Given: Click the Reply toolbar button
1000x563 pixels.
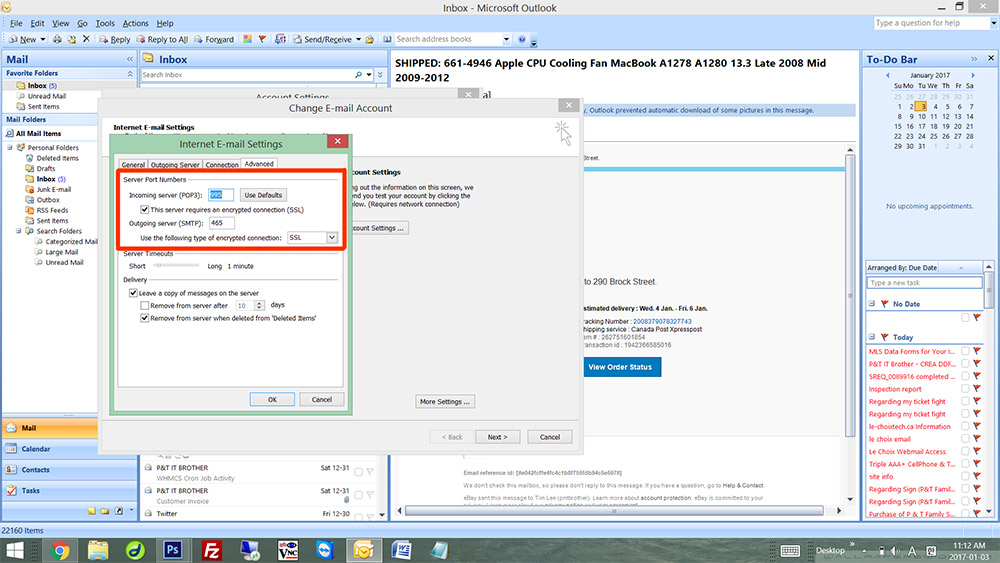Looking at the screenshot, I should (114, 40).
